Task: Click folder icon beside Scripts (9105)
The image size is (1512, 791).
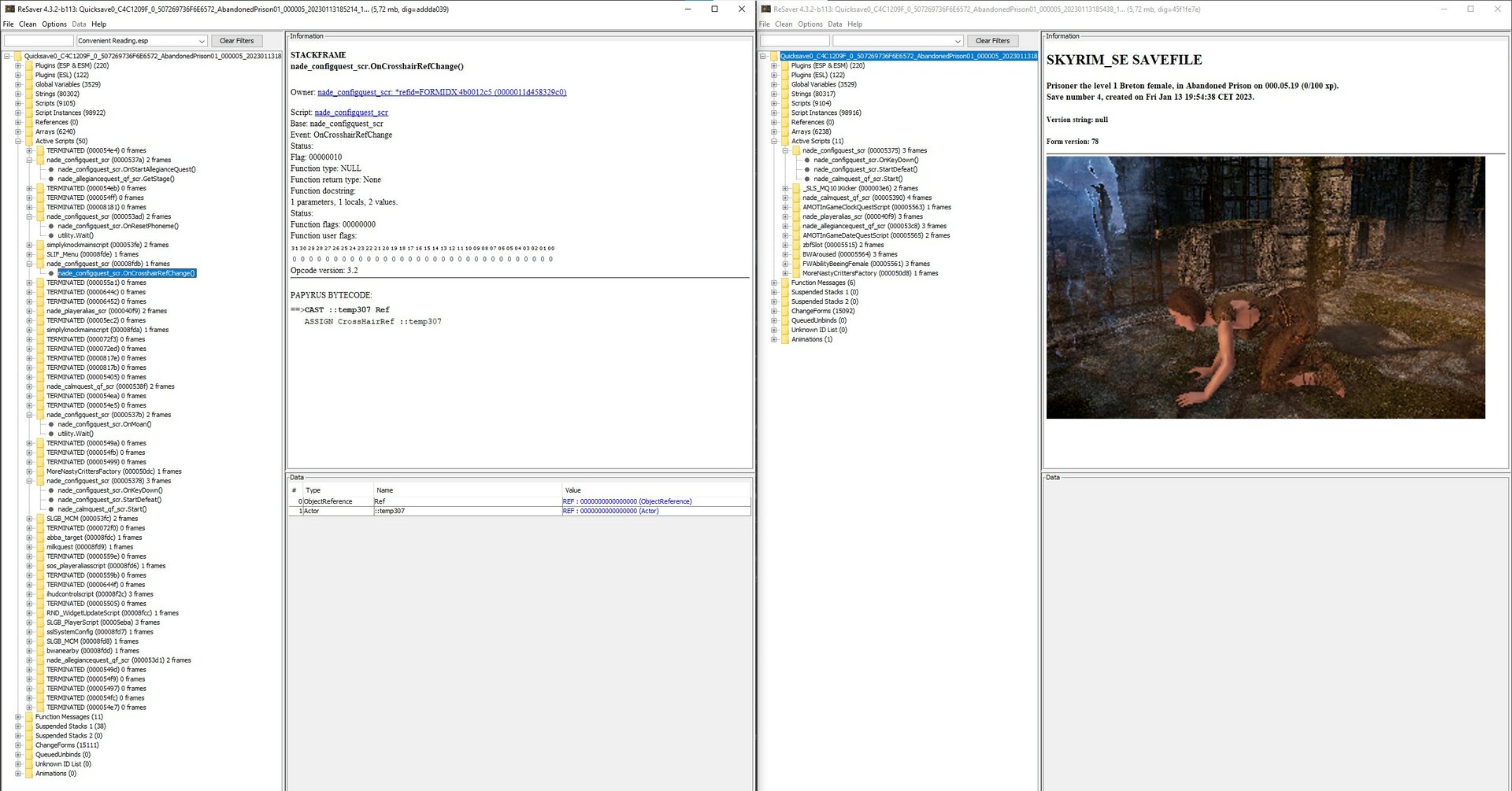Action: (x=28, y=103)
